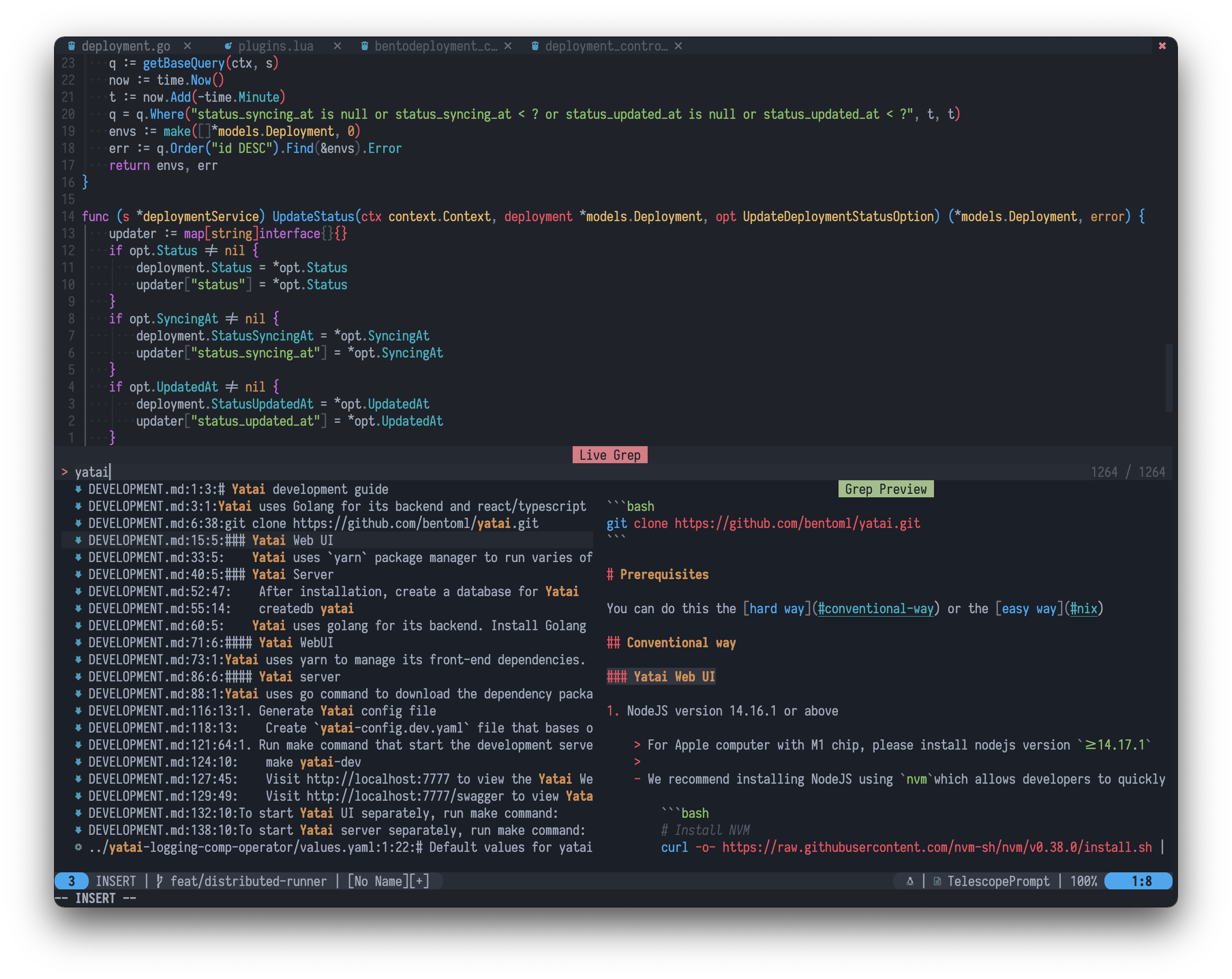Screen dimensions: 1232x979
Task: Click the Linux penguin icon in statusline
Action: [x=910, y=881]
